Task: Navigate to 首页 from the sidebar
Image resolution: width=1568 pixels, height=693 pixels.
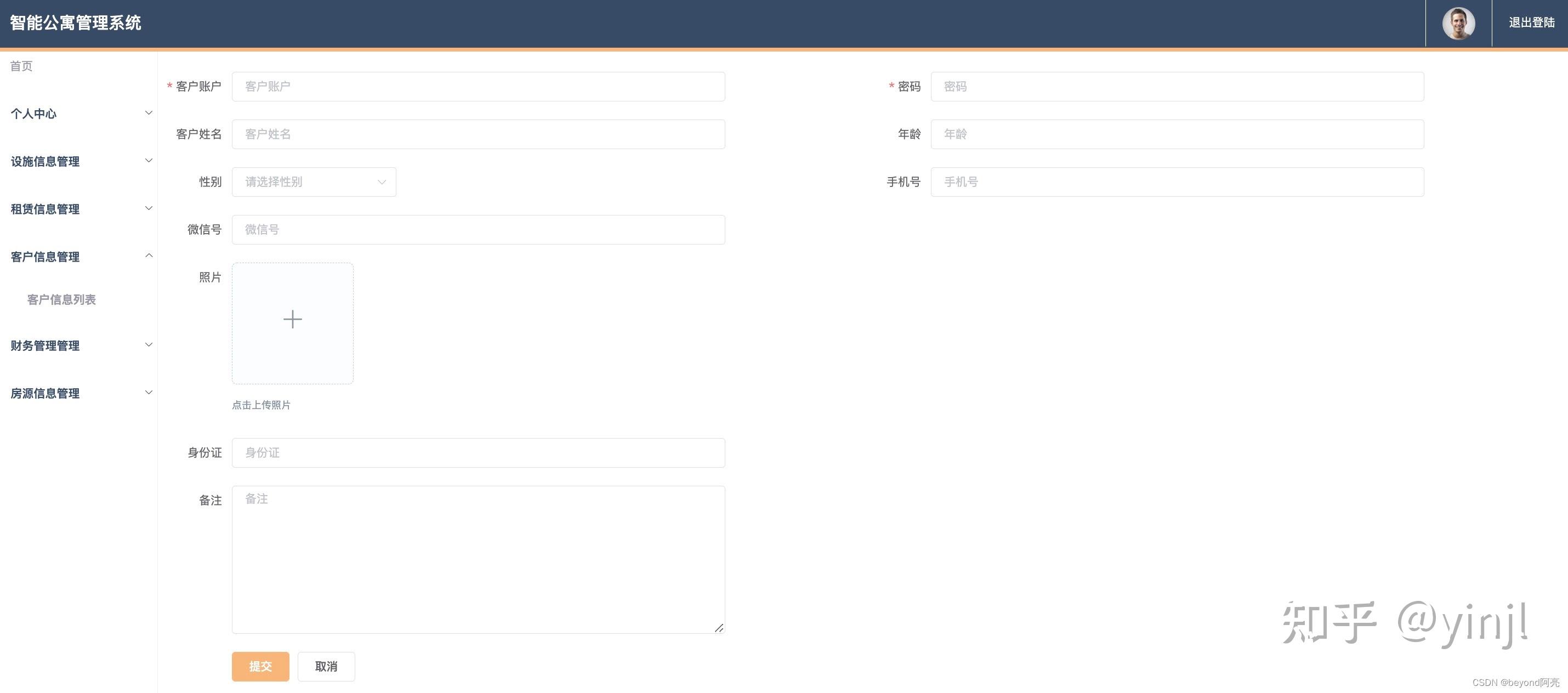Action: pos(21,66)
